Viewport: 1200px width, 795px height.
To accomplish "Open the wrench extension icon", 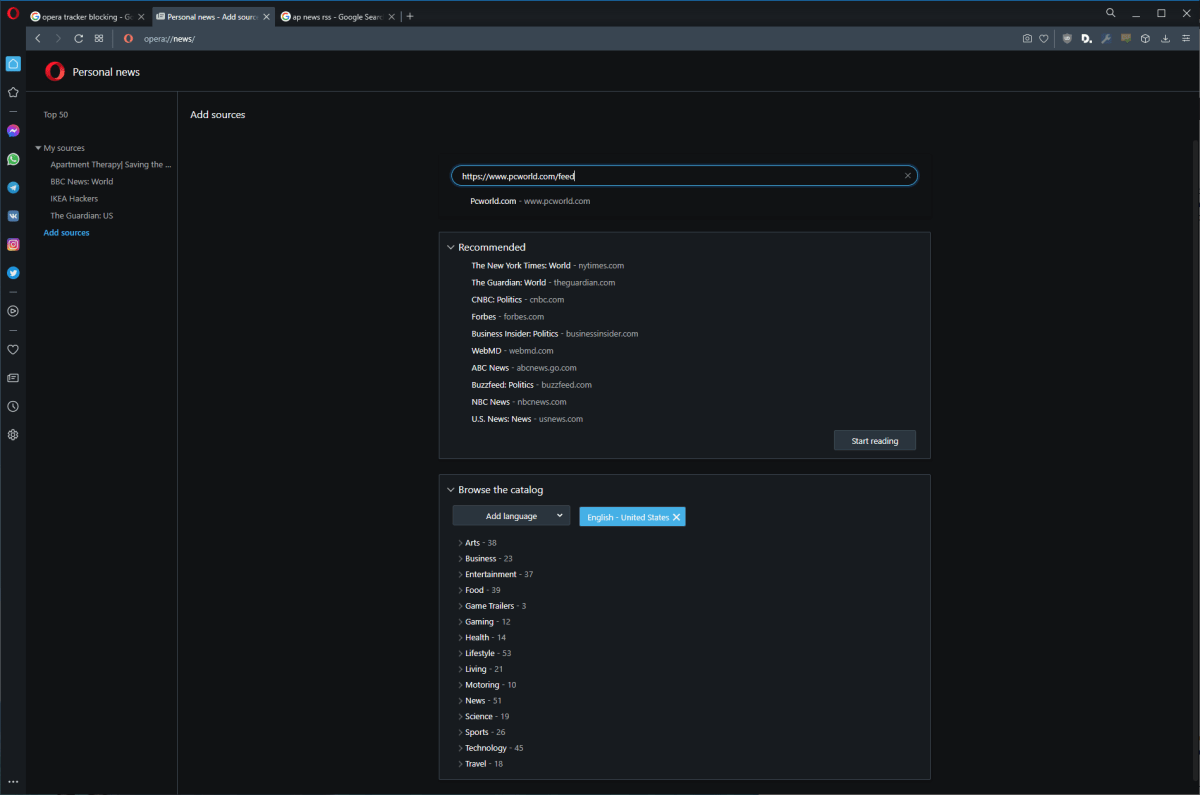I will [x=1106, y=39].
